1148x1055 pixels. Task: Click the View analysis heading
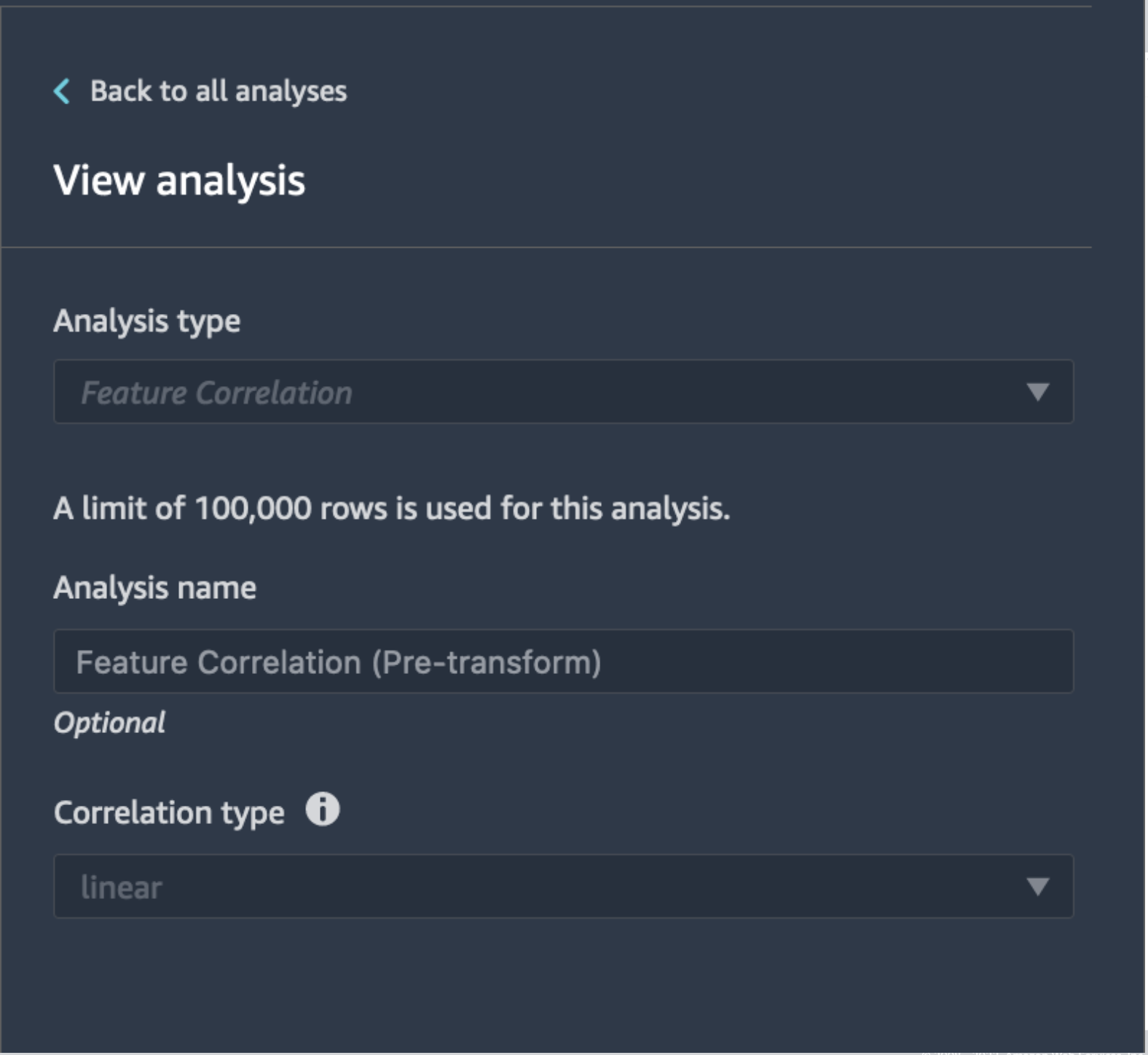[179, 181]
